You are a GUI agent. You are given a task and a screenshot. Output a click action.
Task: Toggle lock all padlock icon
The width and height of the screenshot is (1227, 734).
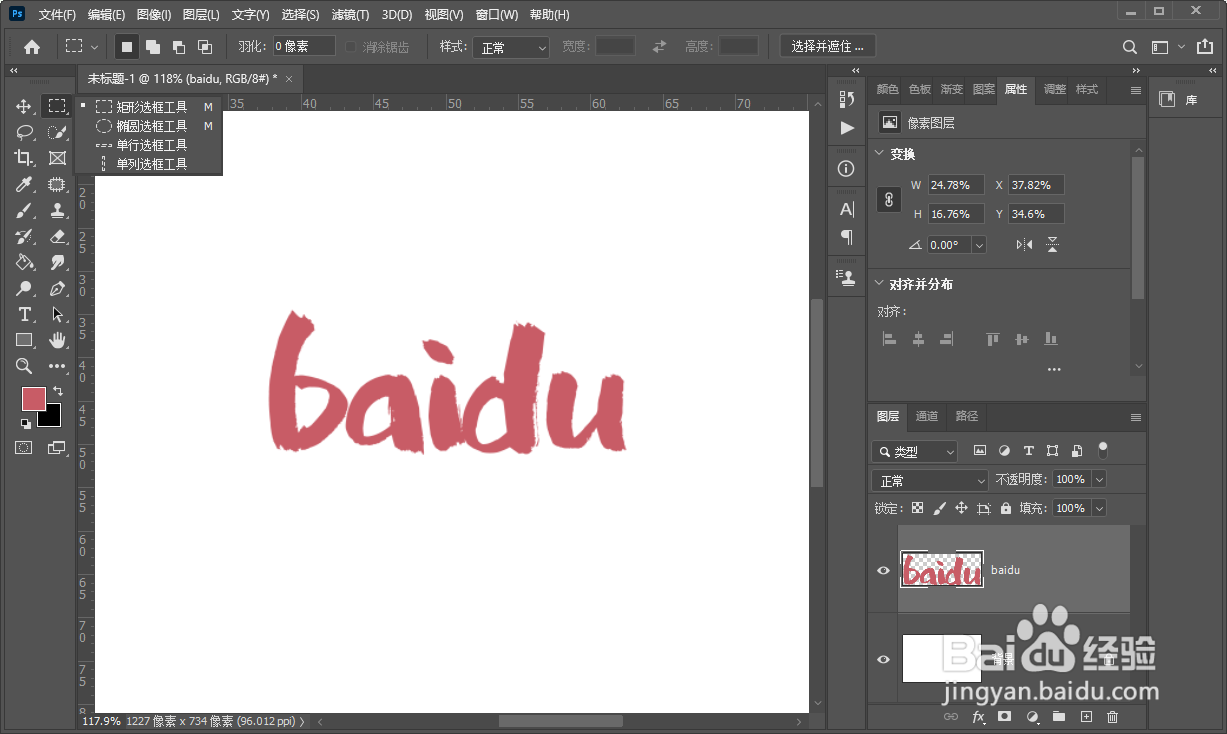click(x=1005, y=508)
